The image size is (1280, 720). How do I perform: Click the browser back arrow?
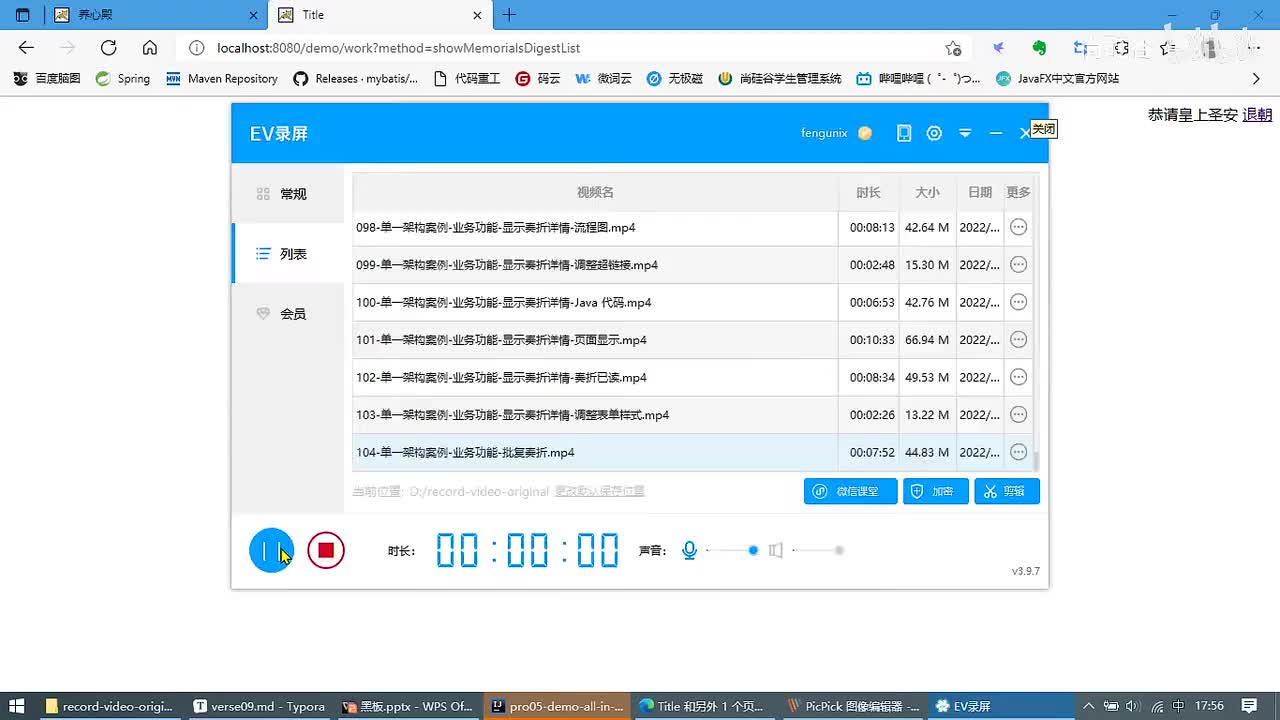click(x=26, y=48)
